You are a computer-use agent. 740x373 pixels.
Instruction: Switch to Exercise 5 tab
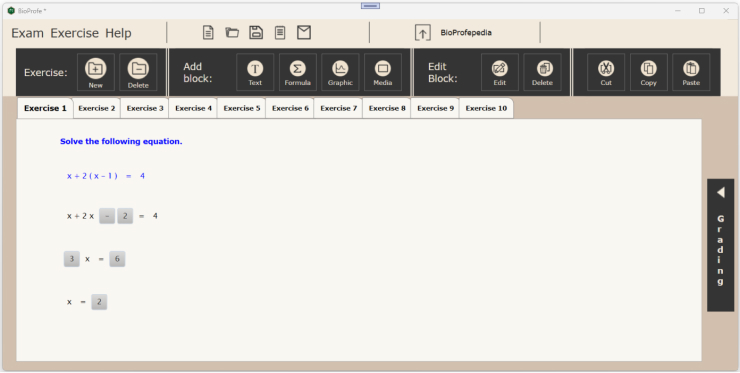pos(242,108)
